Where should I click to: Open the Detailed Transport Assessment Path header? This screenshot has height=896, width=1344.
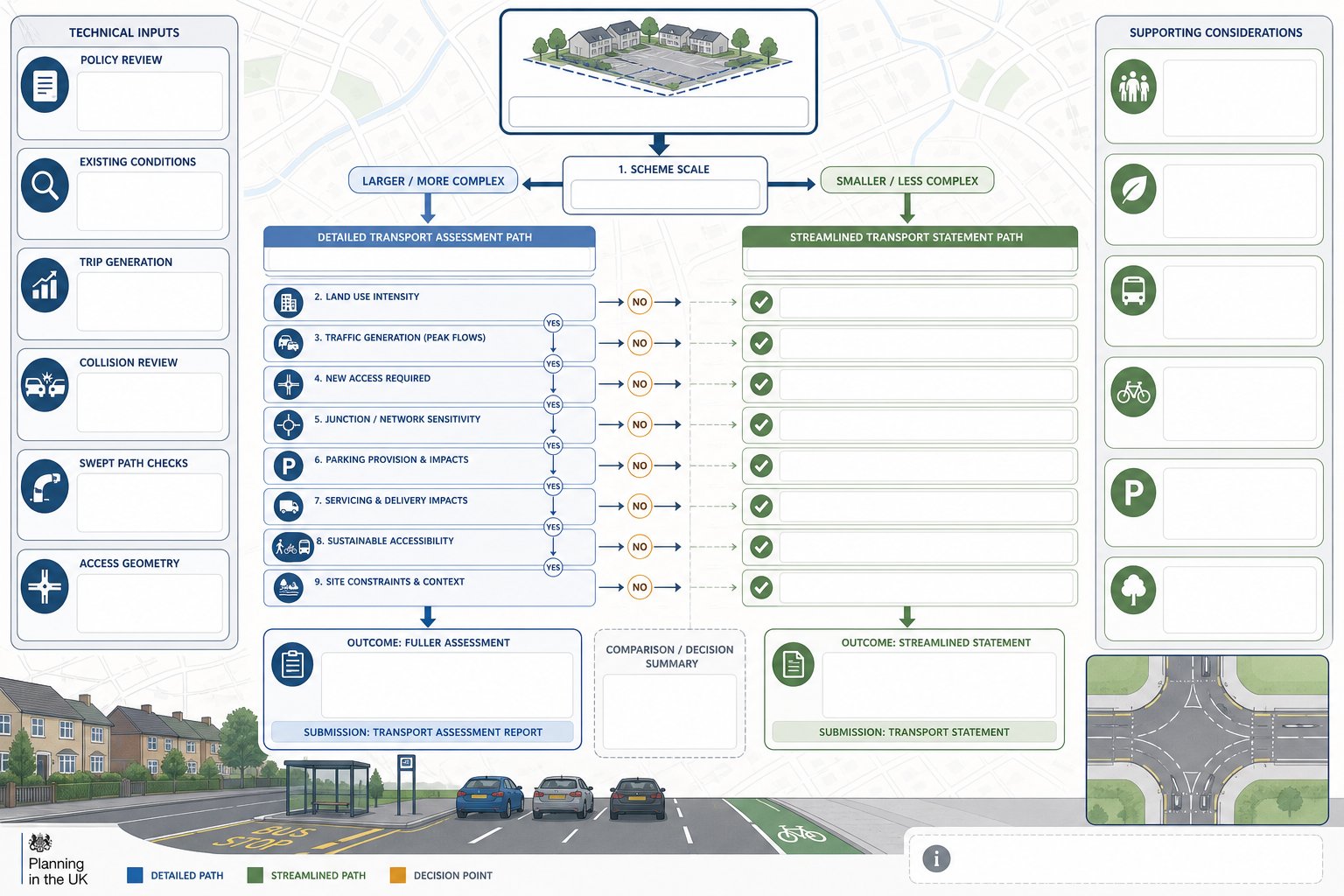click(x=429, y=237)
